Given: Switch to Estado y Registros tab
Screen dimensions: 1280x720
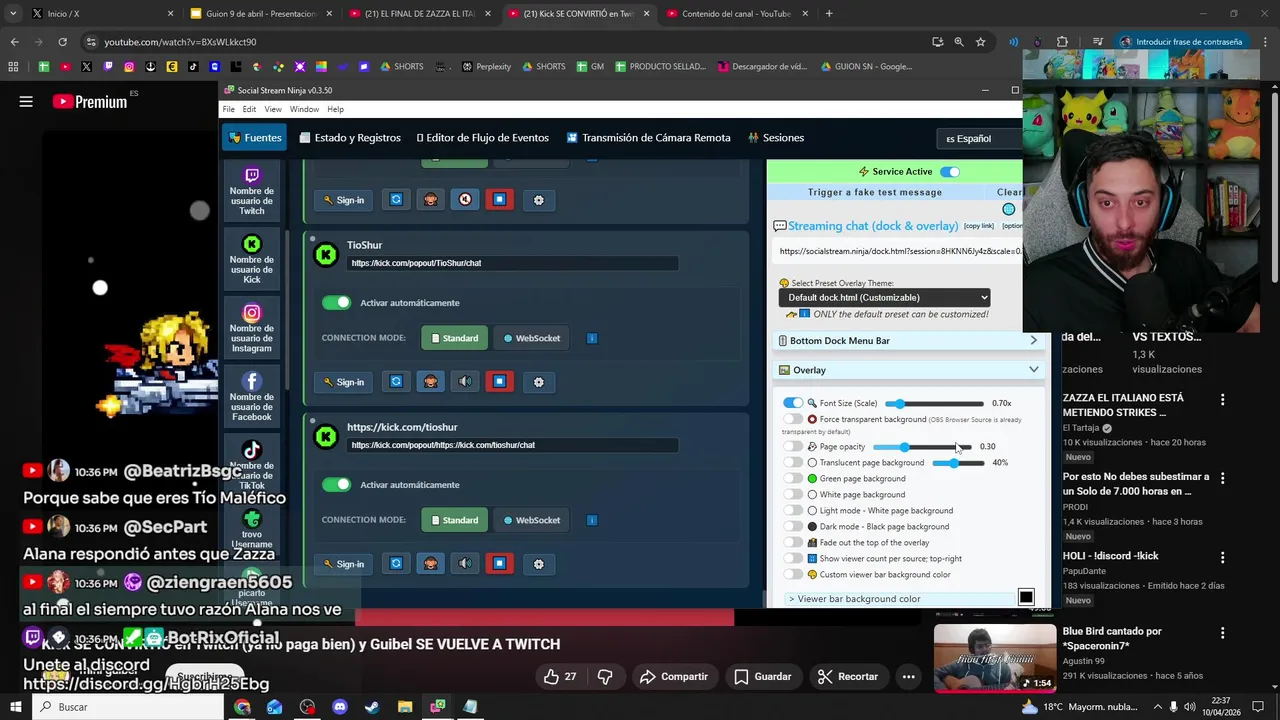Looking at the screenshot, I should pyautogui.click(x=349, y=138).
